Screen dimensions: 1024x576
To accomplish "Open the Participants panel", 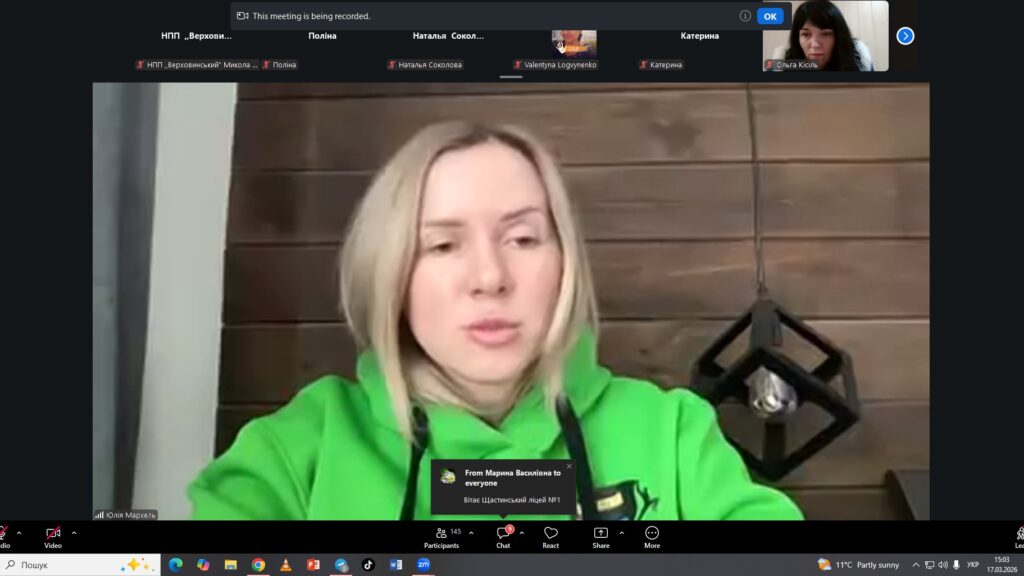I will coord(441,537).
